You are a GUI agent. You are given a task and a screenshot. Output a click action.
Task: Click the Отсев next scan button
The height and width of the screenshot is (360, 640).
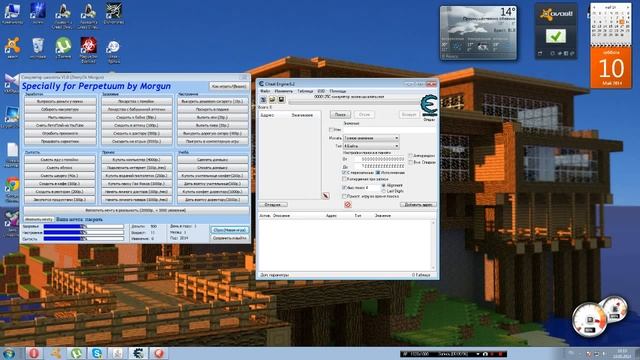tap(364, 115)
